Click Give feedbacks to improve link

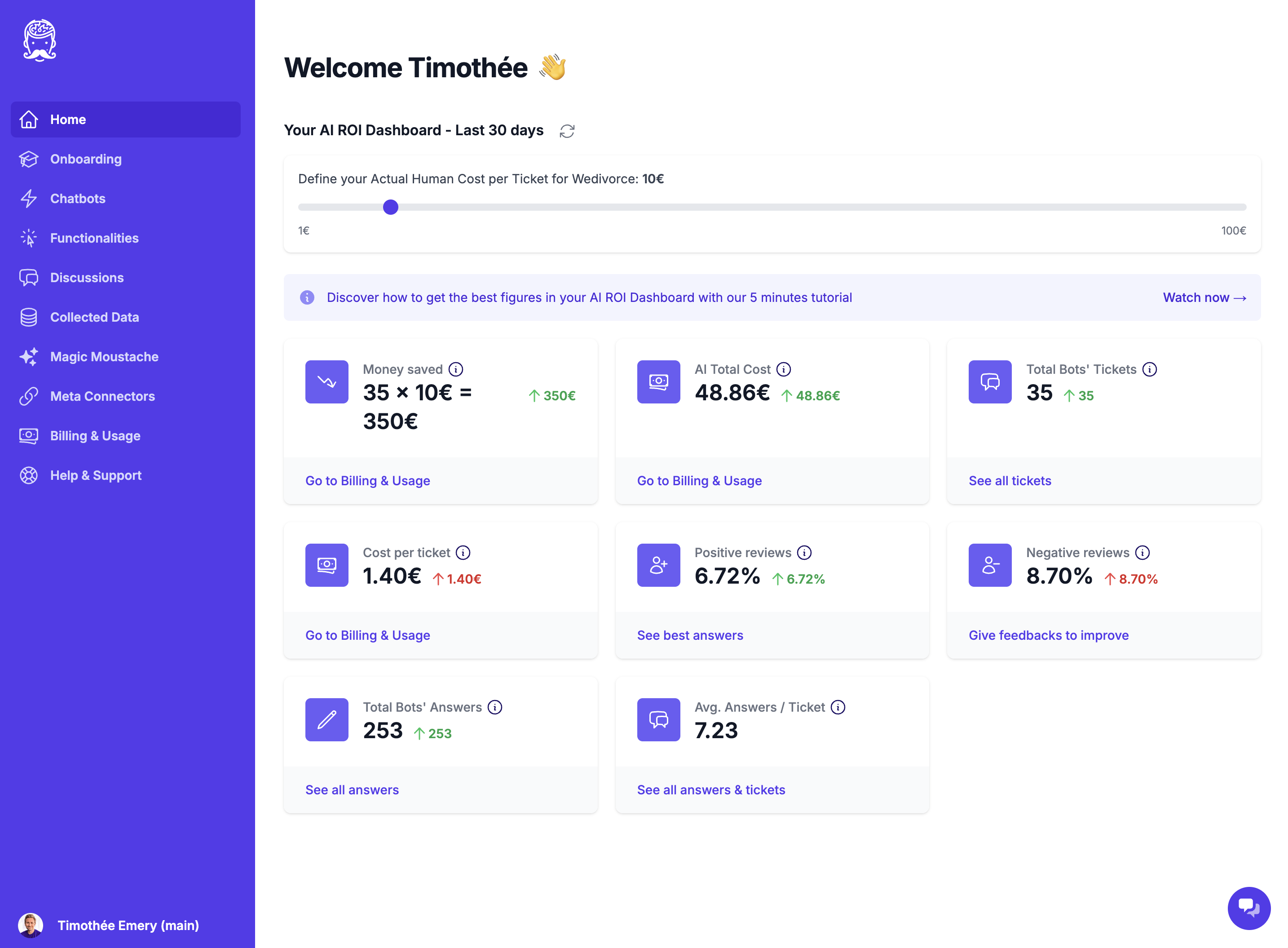click(1049, 635)
